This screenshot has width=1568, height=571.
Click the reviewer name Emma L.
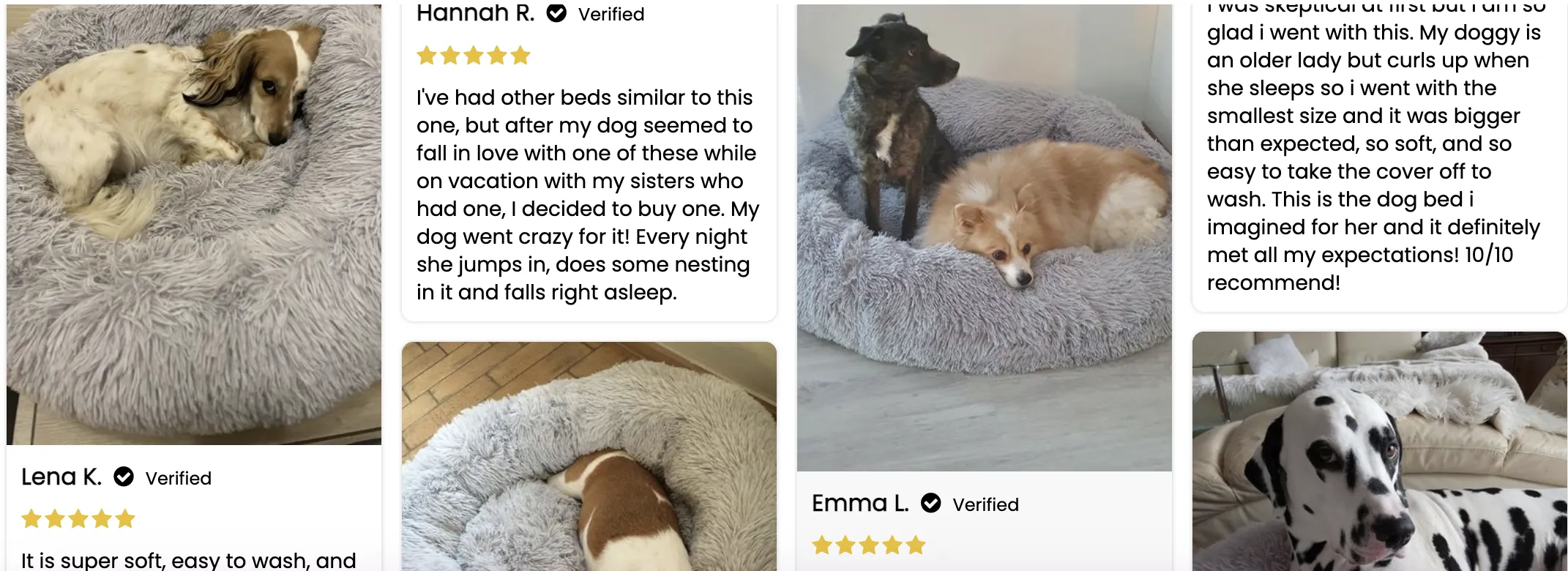click(x=861, y=503)
